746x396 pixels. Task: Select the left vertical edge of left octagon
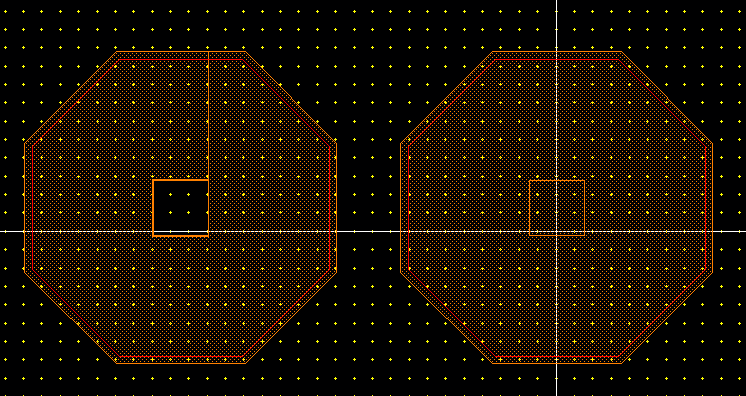(x=24, y=208)
